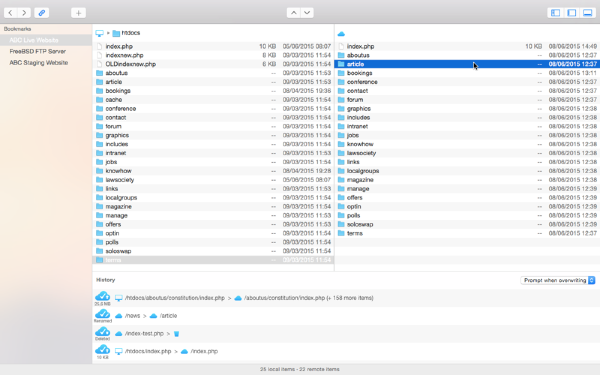Select the remote manage folder
Image resolution: width=600 pixels, height=375 pixels.
(x=467, y=189)
